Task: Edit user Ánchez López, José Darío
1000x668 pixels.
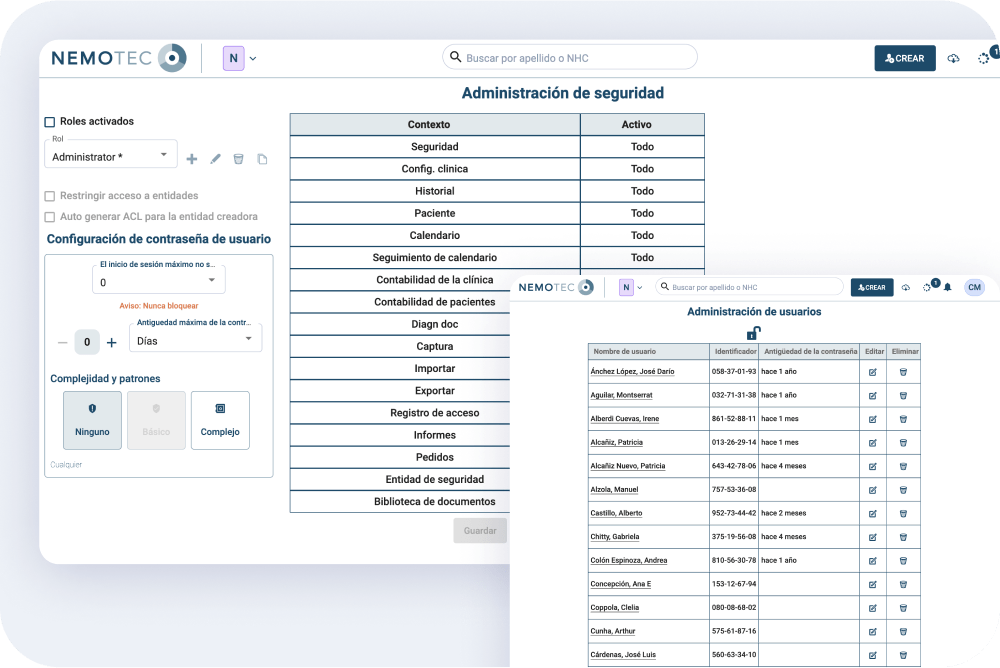Action: [x=872, y=372]
